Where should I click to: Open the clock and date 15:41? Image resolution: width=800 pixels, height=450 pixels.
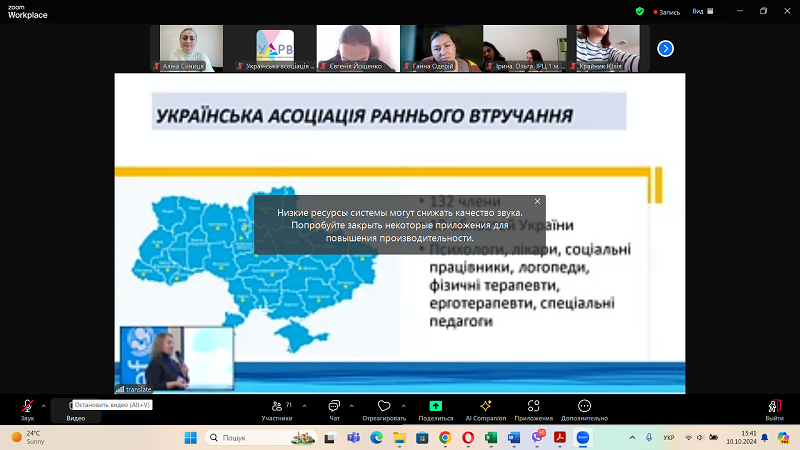741,438
